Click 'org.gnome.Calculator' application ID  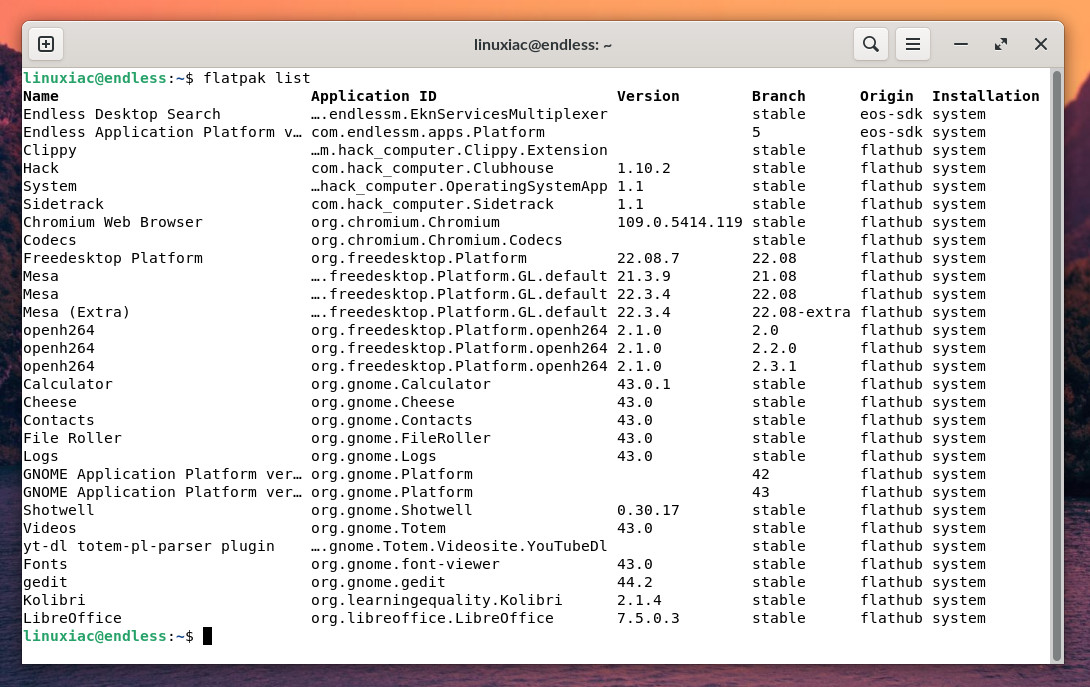[x=400, y=385]
